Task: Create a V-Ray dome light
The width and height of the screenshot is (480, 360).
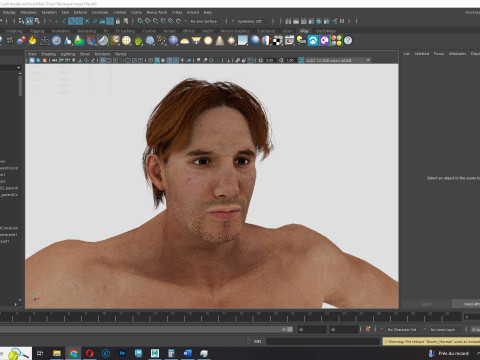Action: click(185, 41)
